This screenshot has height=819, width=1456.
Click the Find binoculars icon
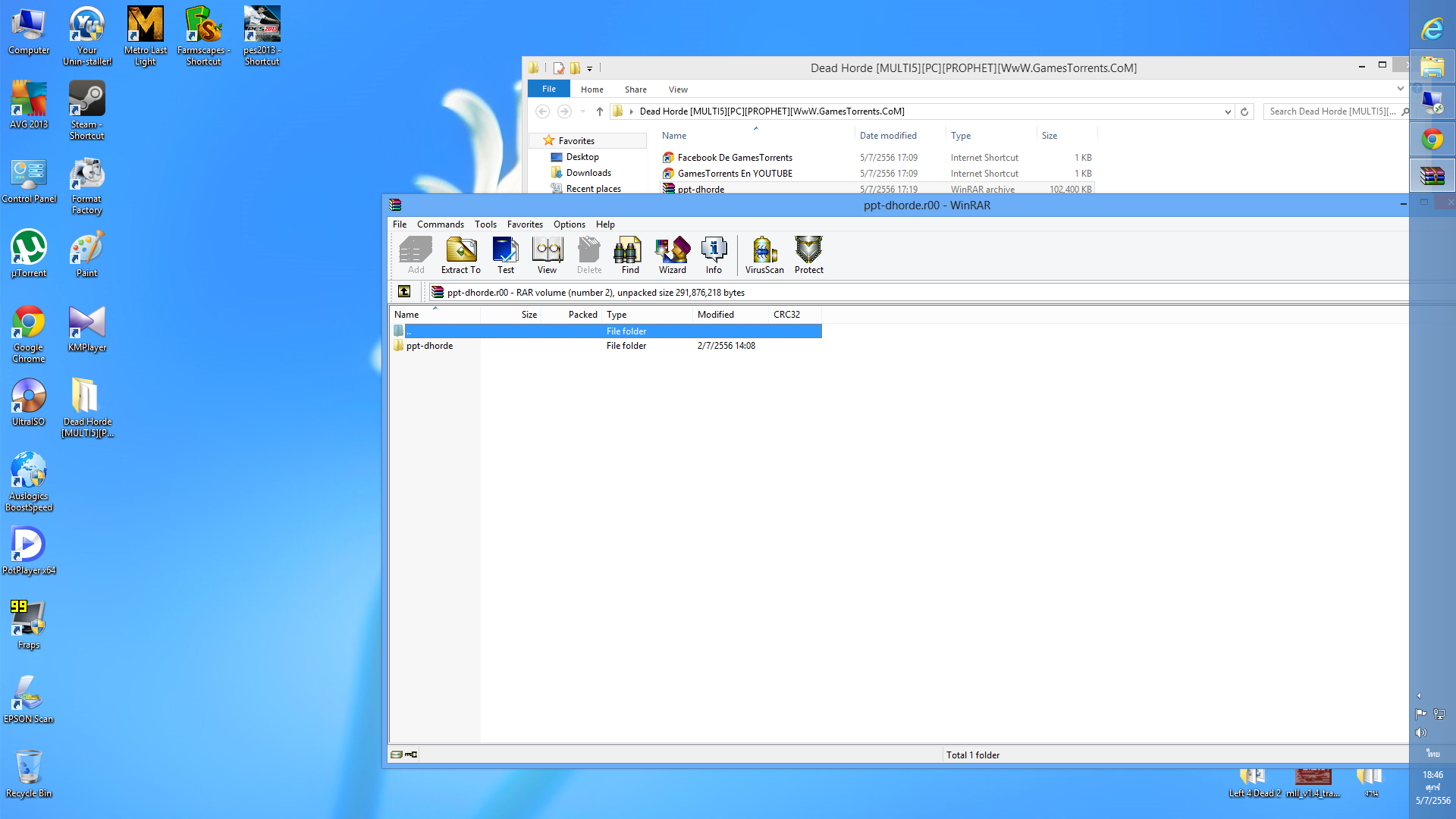(x=629, y=254)
